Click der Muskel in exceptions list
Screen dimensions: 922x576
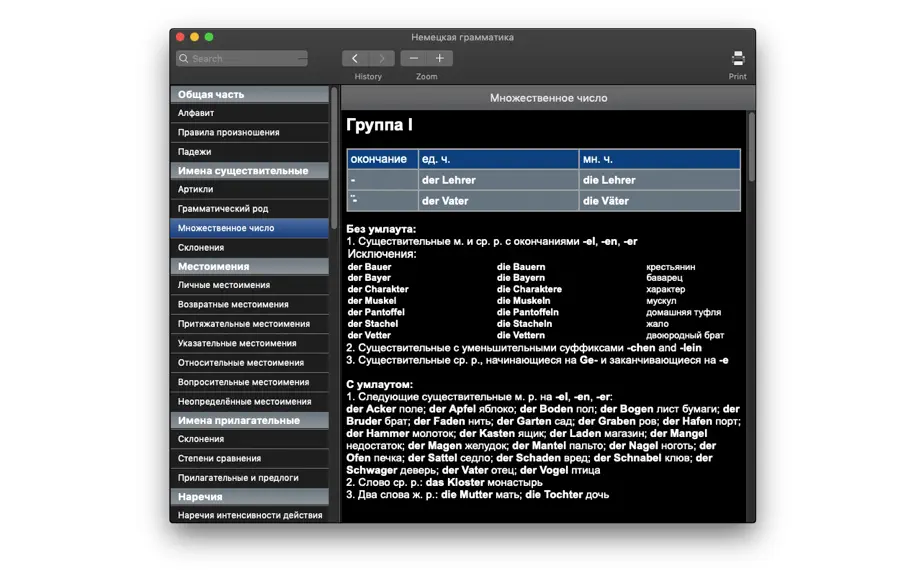(372, 301)
